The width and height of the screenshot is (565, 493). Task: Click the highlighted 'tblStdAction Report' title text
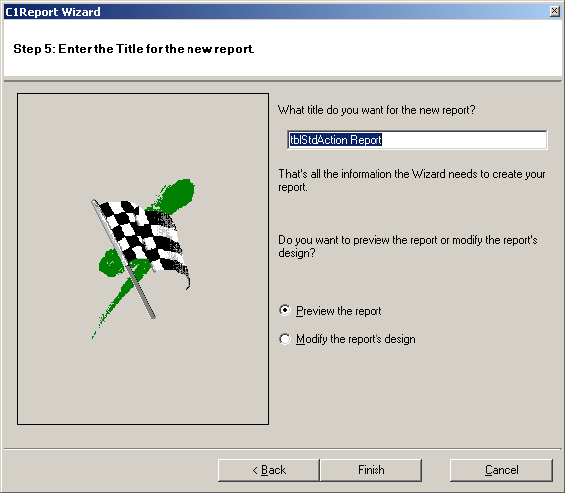335,140
